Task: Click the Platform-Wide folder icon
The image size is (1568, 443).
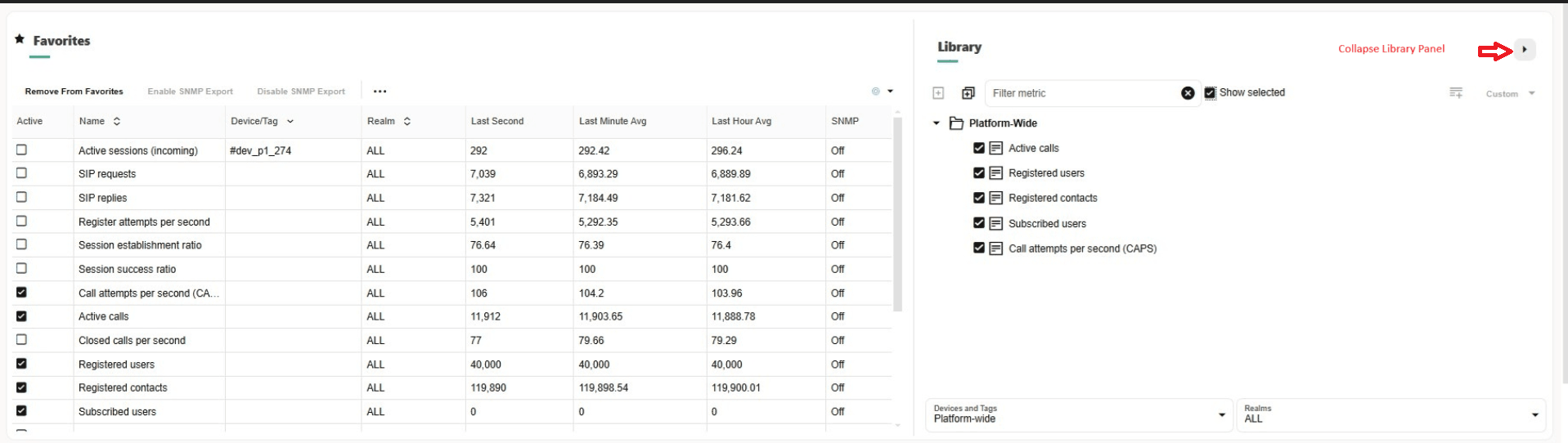Action: point(956,123)
